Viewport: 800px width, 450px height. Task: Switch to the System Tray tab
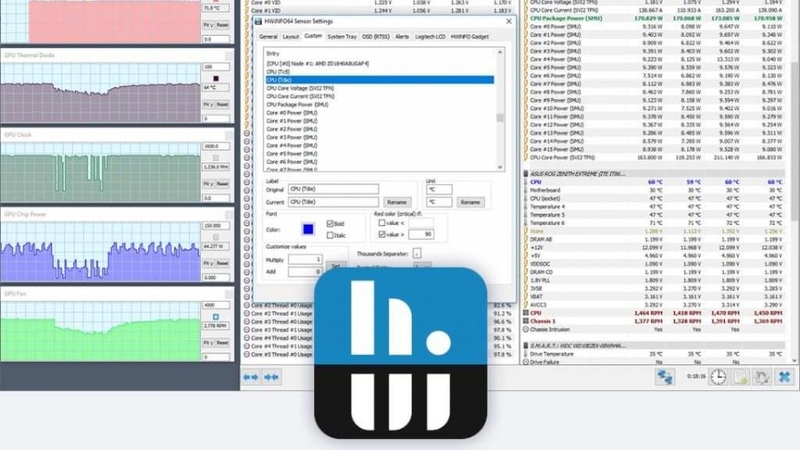[x=342, y=37]
